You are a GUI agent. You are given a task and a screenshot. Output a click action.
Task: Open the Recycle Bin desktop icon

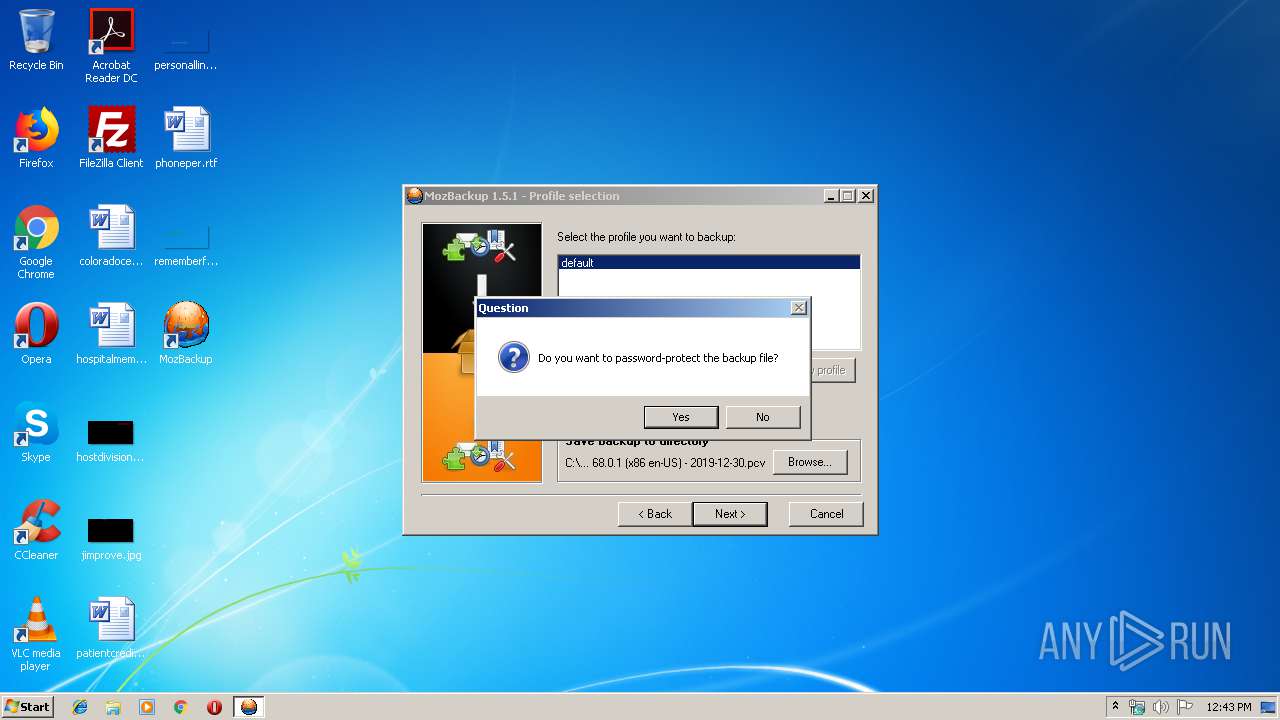point(36,40)
